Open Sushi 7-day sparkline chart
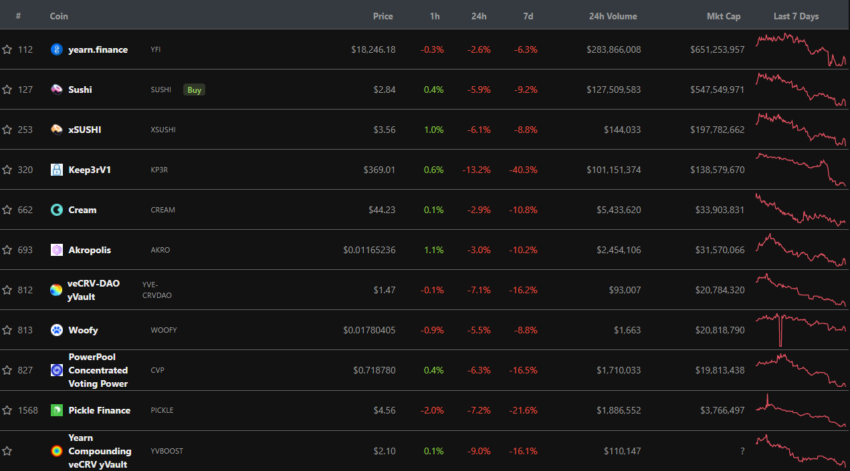This screenshot has width=850, height=471. [x=801, y=89]
